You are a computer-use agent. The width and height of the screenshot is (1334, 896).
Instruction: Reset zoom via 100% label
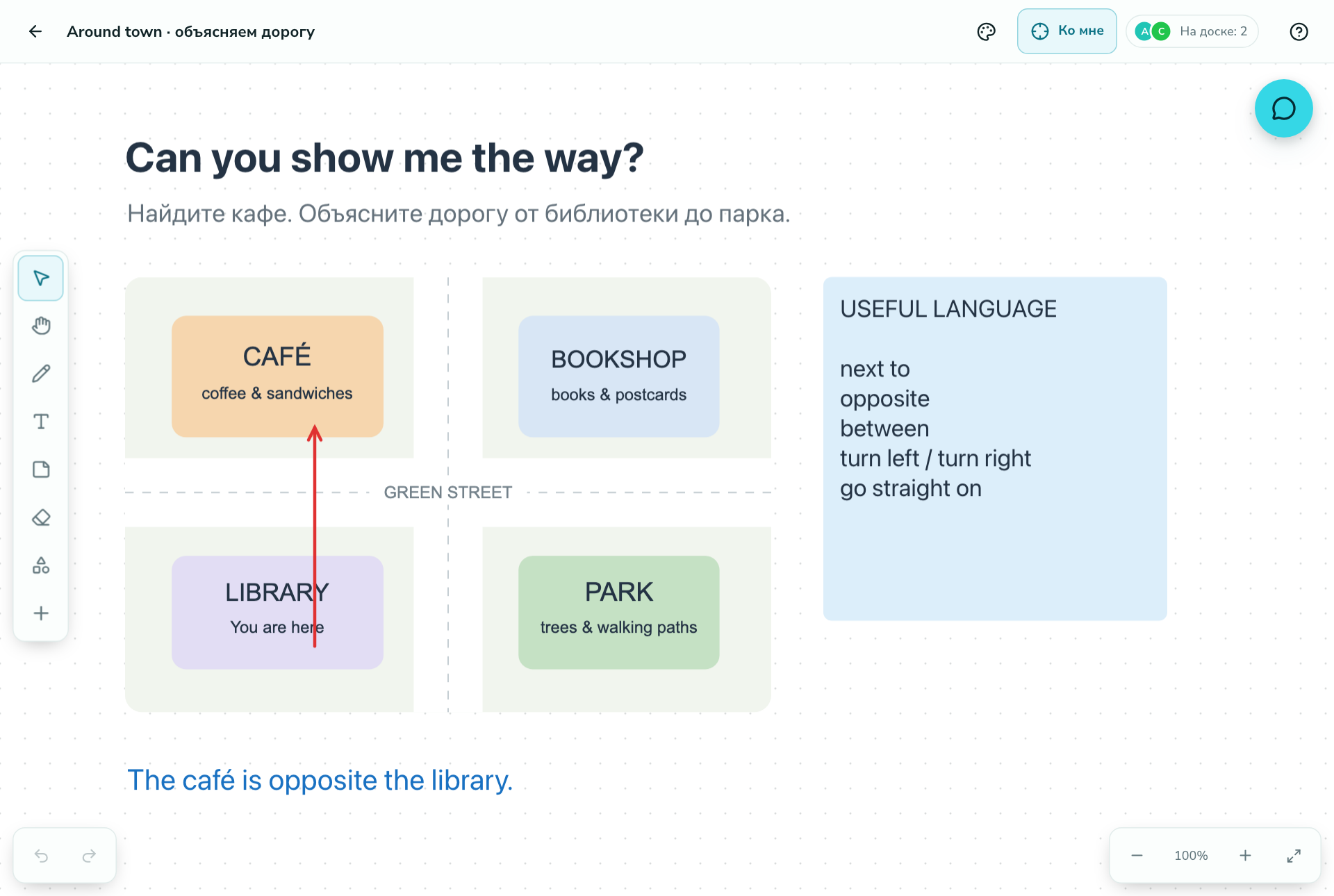1191,856
